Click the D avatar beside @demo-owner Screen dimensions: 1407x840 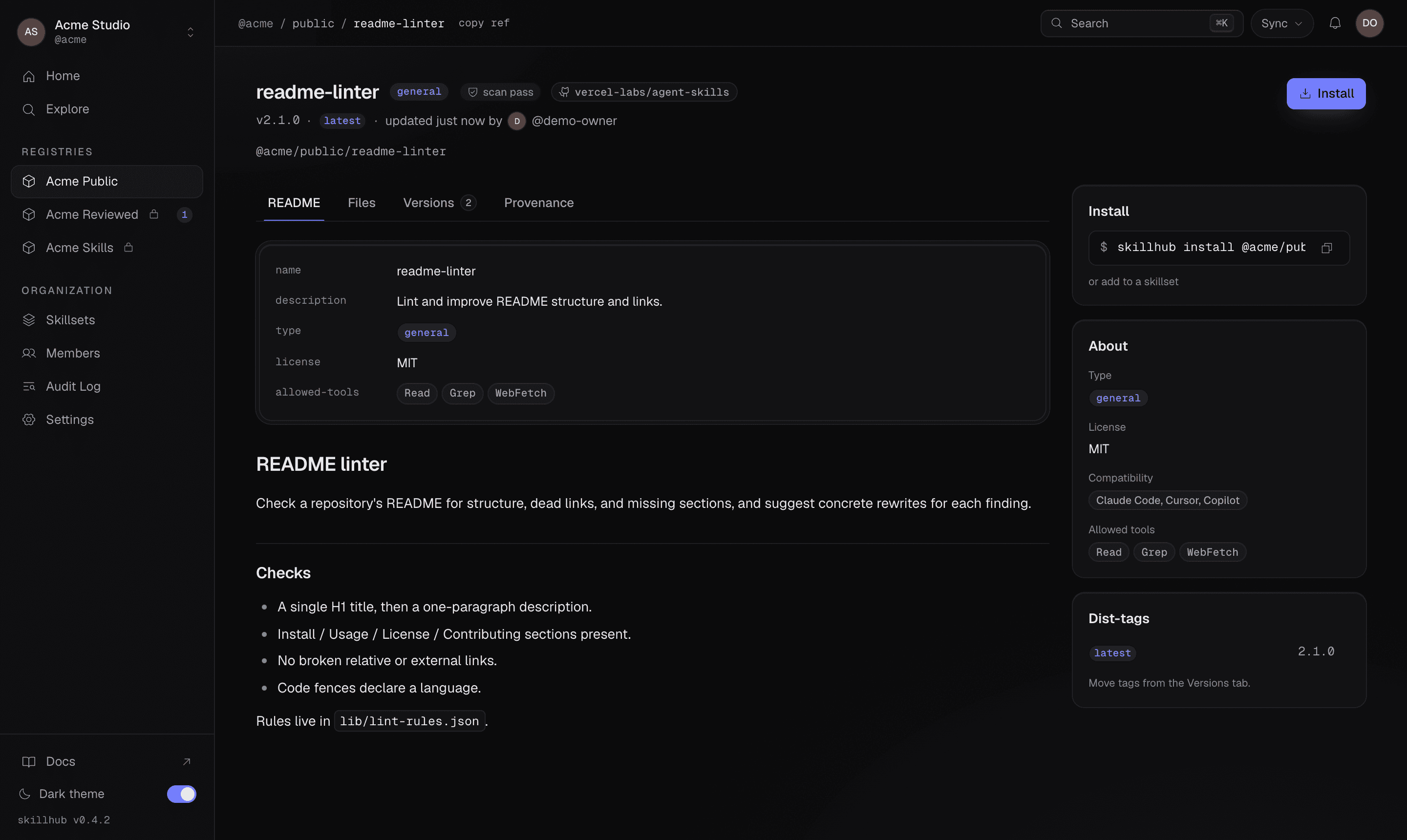[x=516, y=121]
